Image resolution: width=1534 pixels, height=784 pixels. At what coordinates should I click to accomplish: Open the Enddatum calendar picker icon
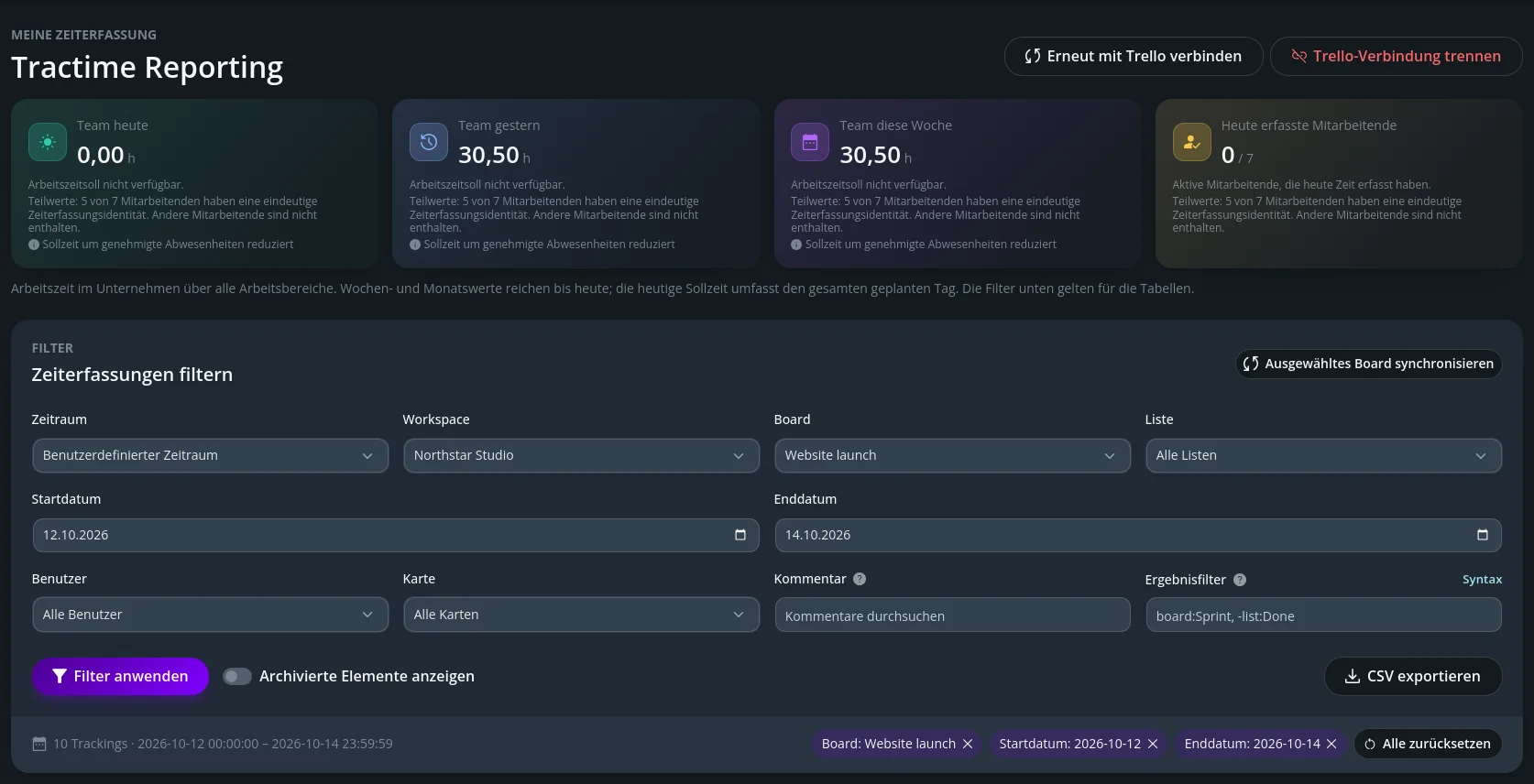click(1483, 535)
